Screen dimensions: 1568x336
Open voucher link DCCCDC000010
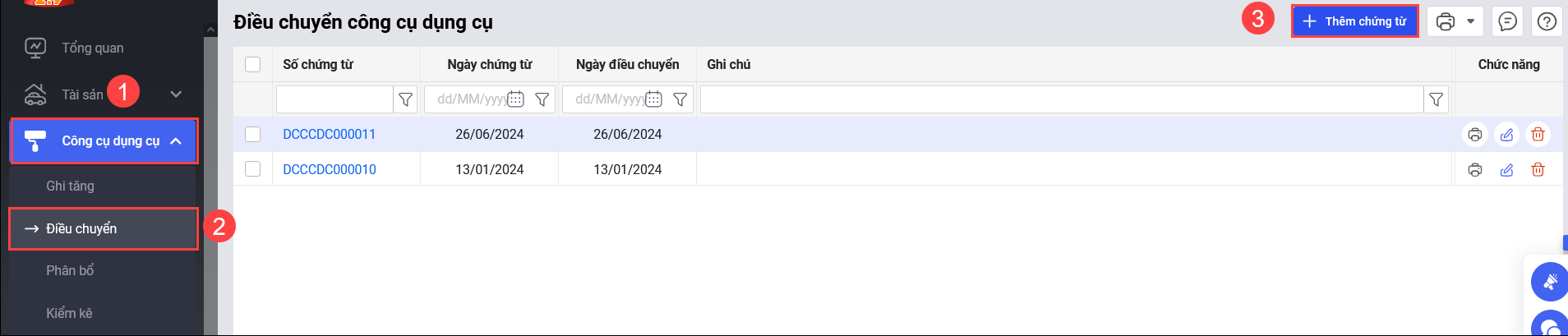(x=330, y=169)
